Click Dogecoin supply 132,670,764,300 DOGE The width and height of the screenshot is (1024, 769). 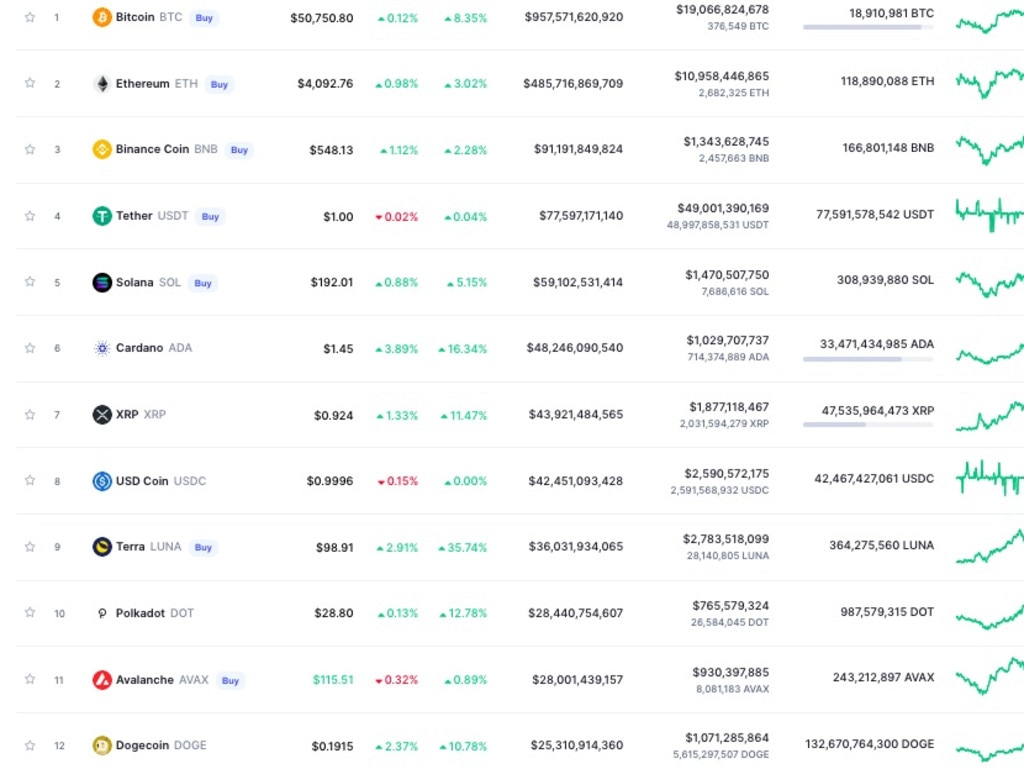tap(870, 744)
